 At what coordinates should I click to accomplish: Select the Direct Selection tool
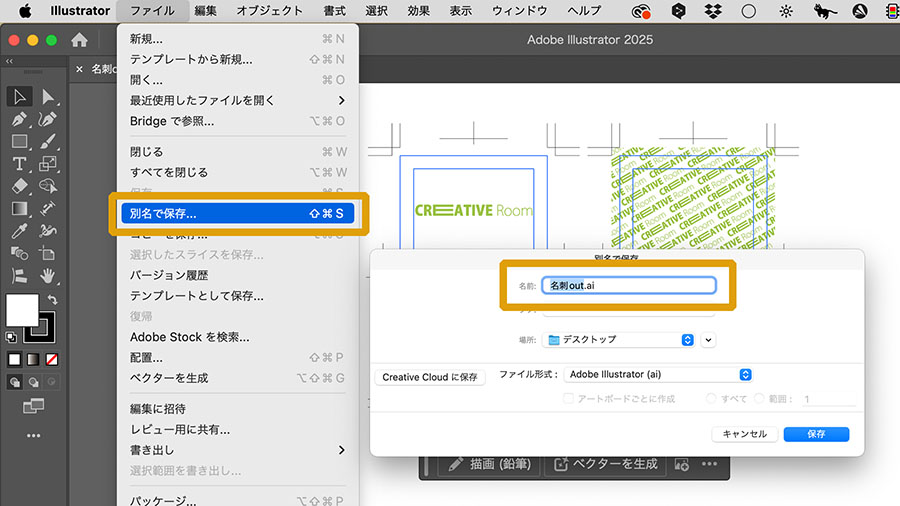pos(48,96)
